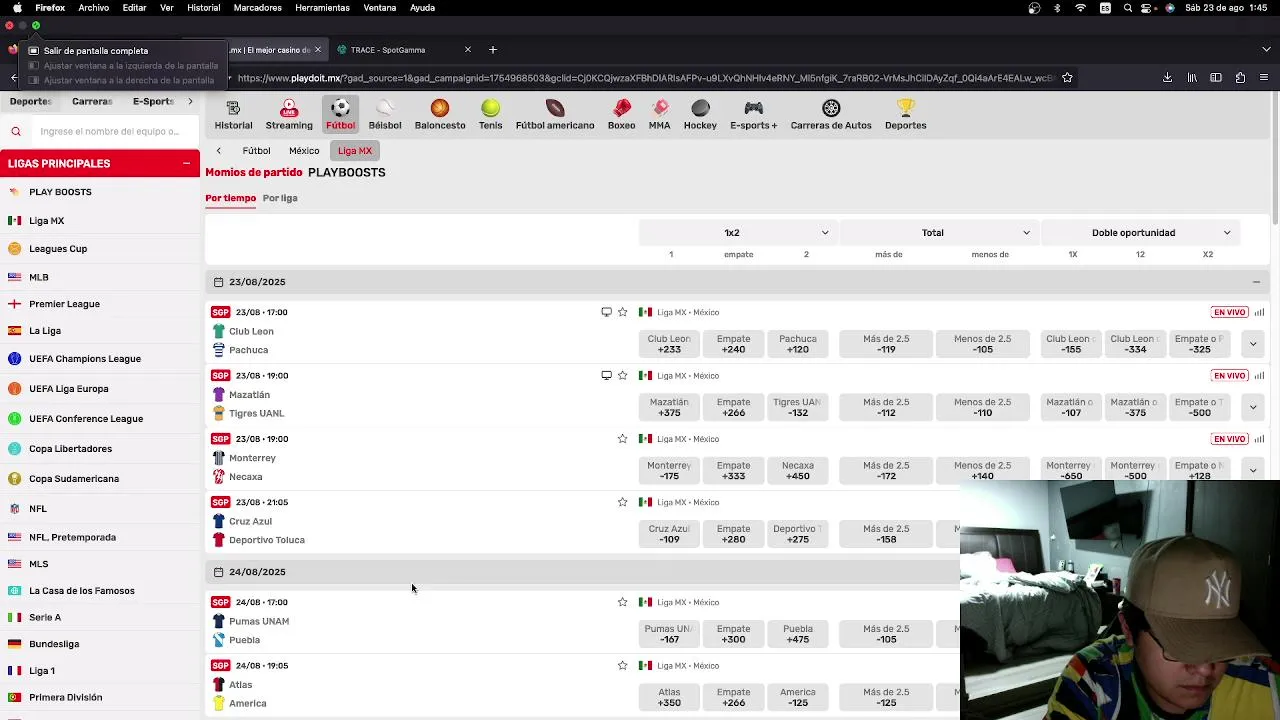The image size is (1280, 720).
Task: Bet on Club Leon +233
Action: pyautogui.click(x=669, y=344)
